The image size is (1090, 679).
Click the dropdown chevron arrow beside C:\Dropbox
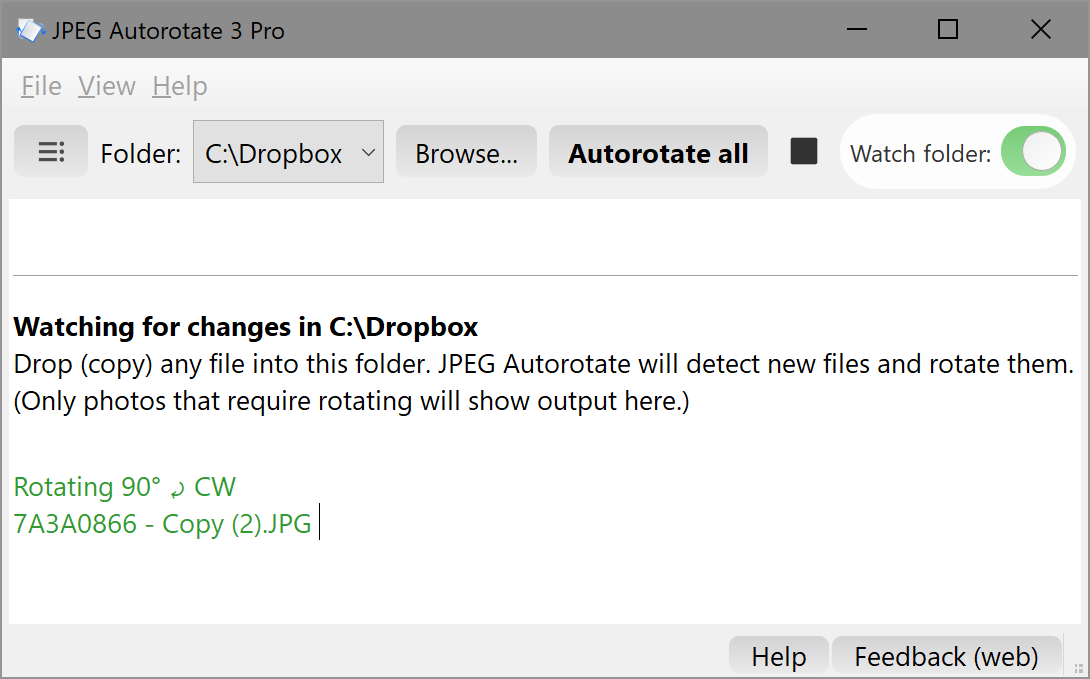[368, 152]
